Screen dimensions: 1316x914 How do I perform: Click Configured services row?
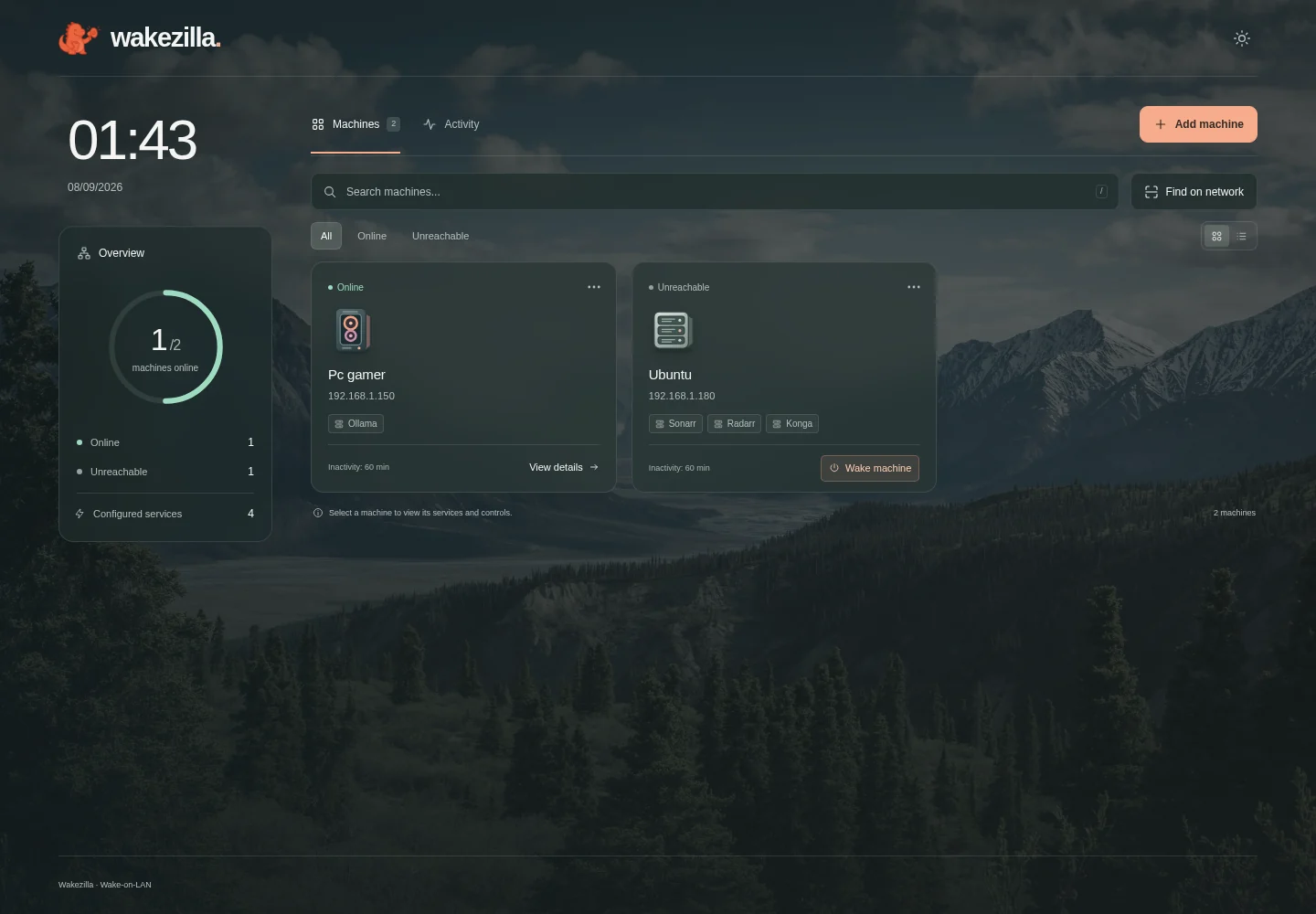coord(165,514)
